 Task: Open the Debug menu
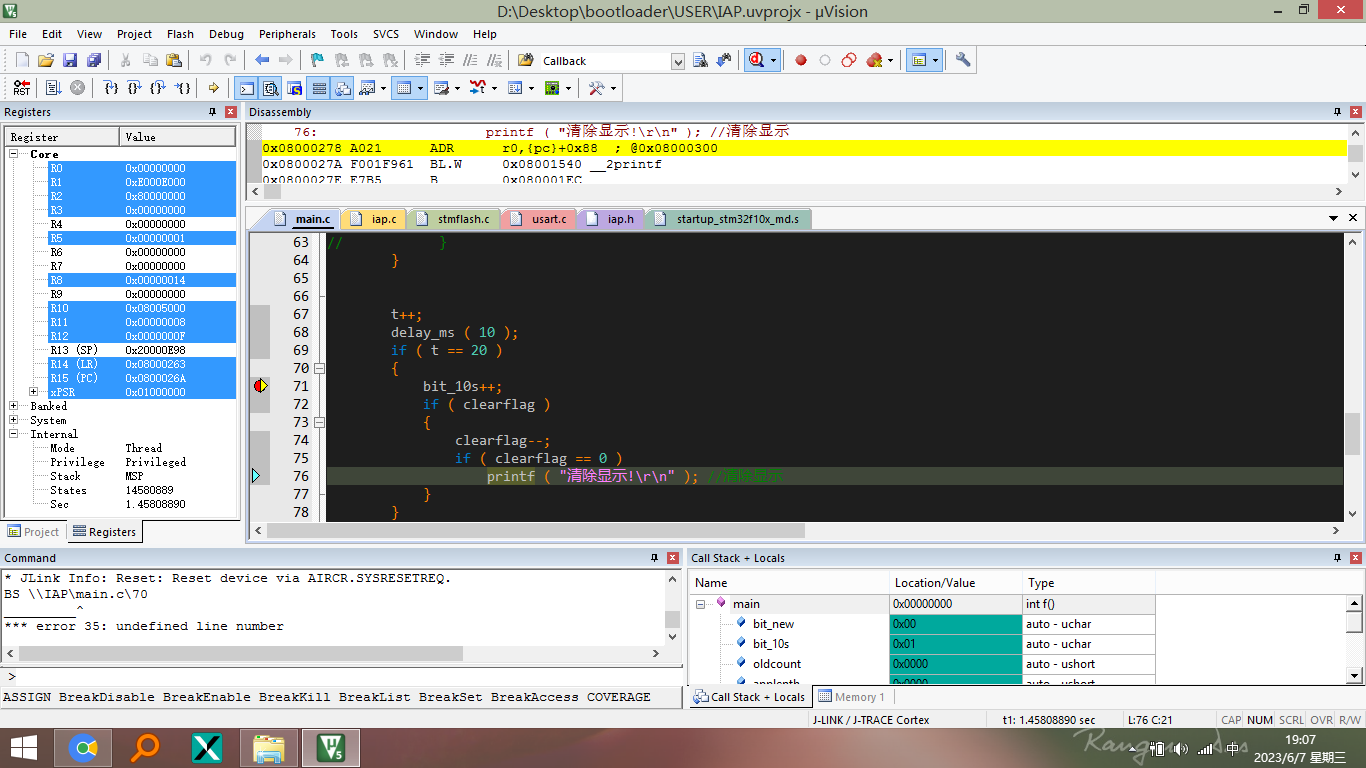coord(226,34)
